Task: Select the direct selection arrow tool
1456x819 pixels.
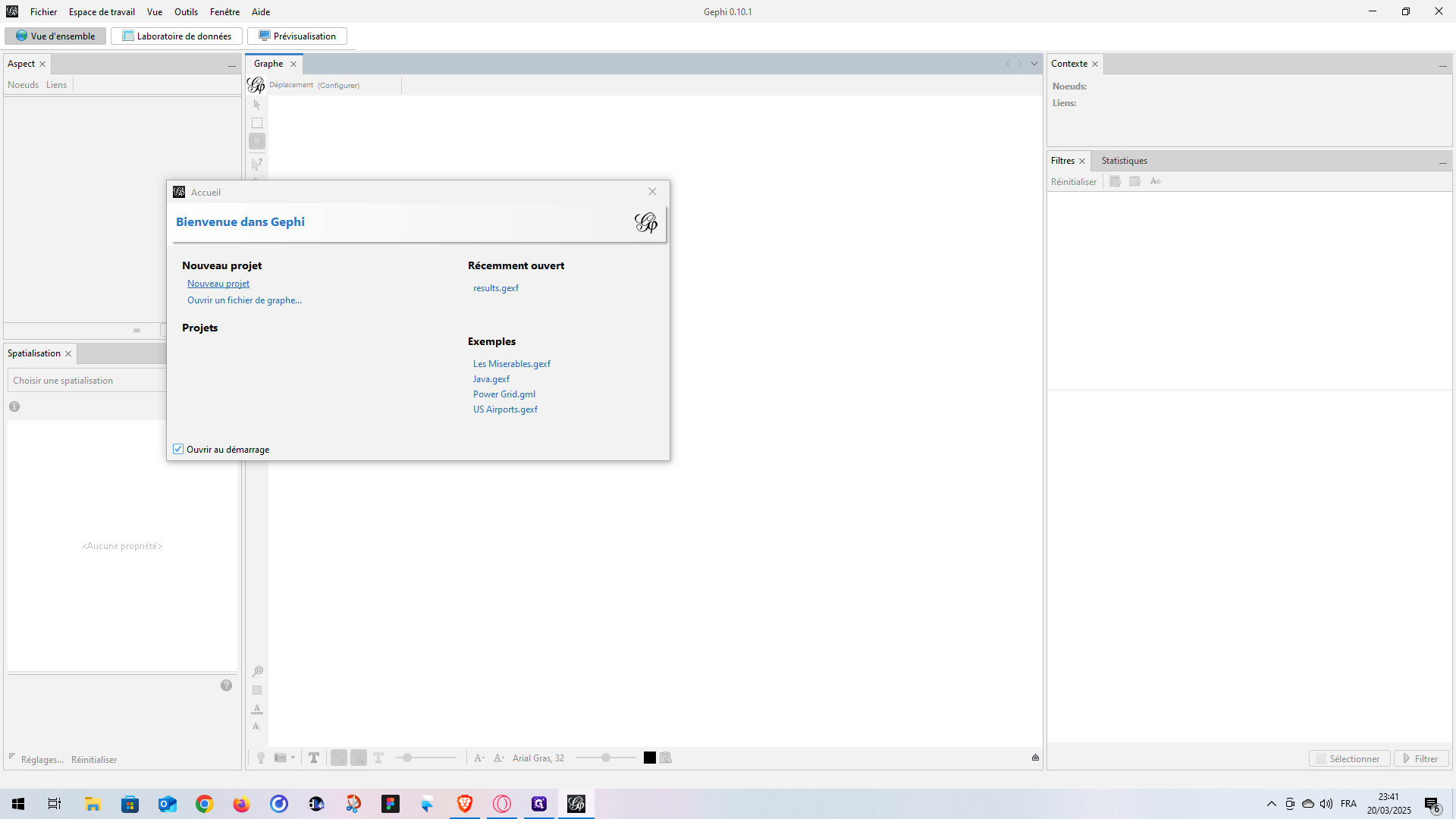Action: coord(257,105)
